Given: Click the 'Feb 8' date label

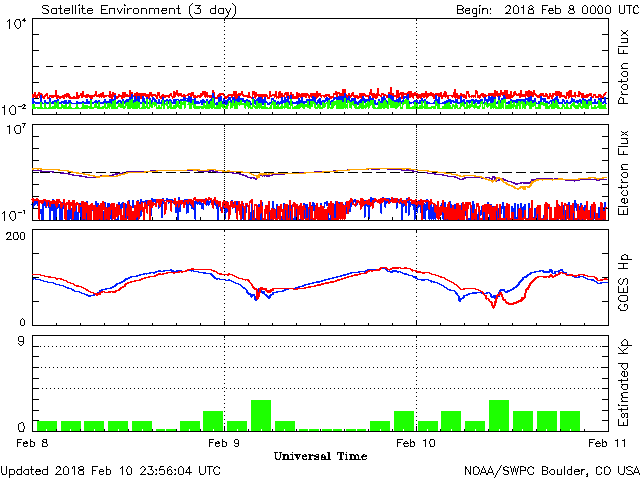Looking at the screenshot, I should click(32, 443).
